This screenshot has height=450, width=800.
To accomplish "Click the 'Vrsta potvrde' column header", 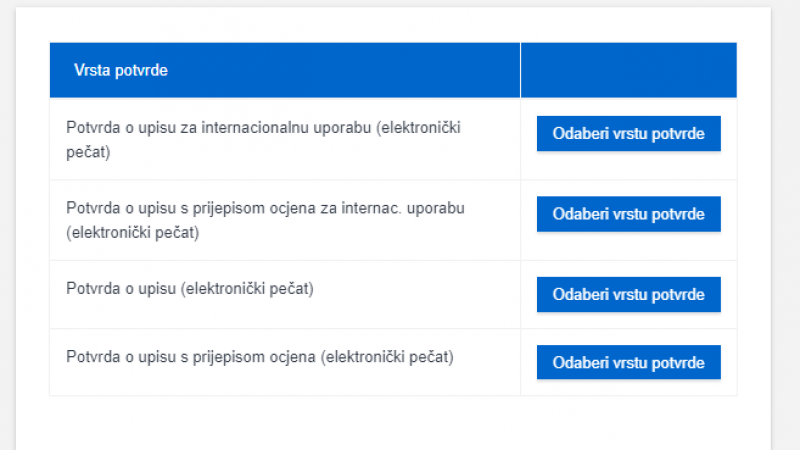I will (x=120, y=70).
